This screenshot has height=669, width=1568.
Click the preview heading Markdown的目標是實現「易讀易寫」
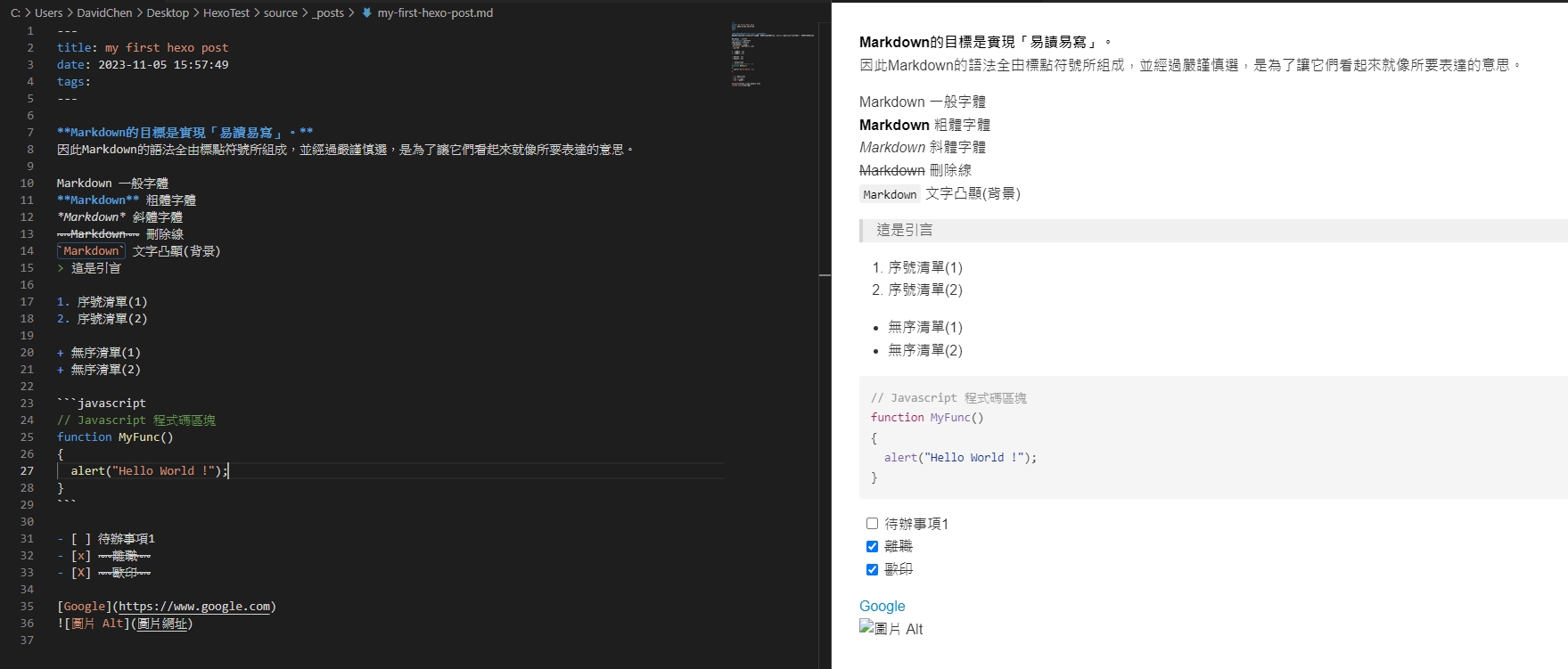[x=986, y=42]
